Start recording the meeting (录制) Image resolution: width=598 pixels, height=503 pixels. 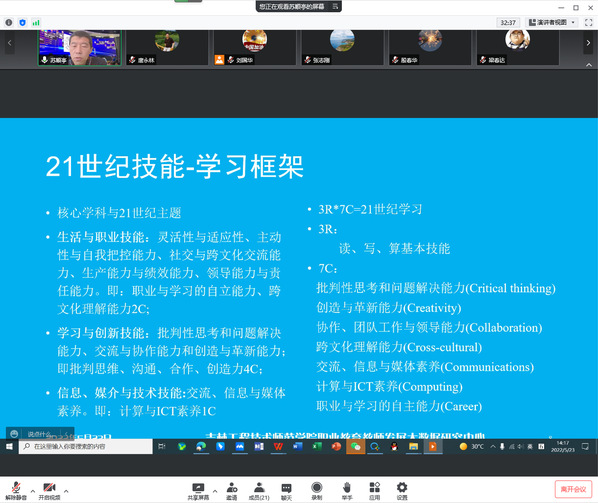pyautogui.click(x=317, y=491)
